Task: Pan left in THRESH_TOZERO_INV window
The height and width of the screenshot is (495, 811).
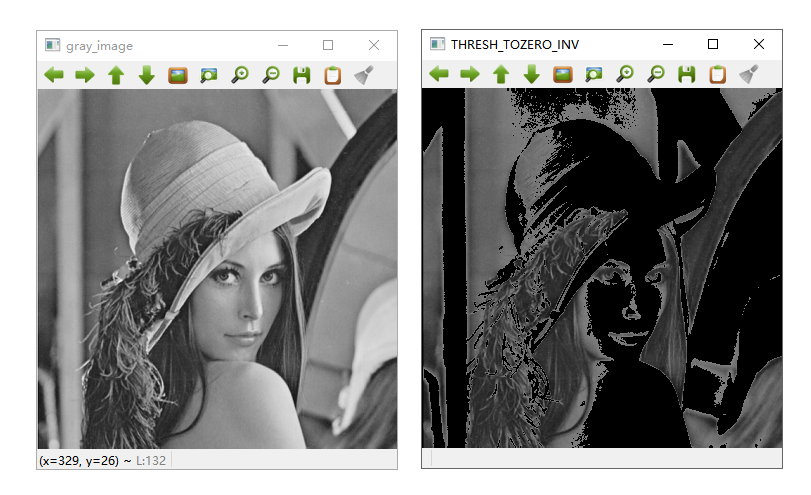Action: click(439, 74)
